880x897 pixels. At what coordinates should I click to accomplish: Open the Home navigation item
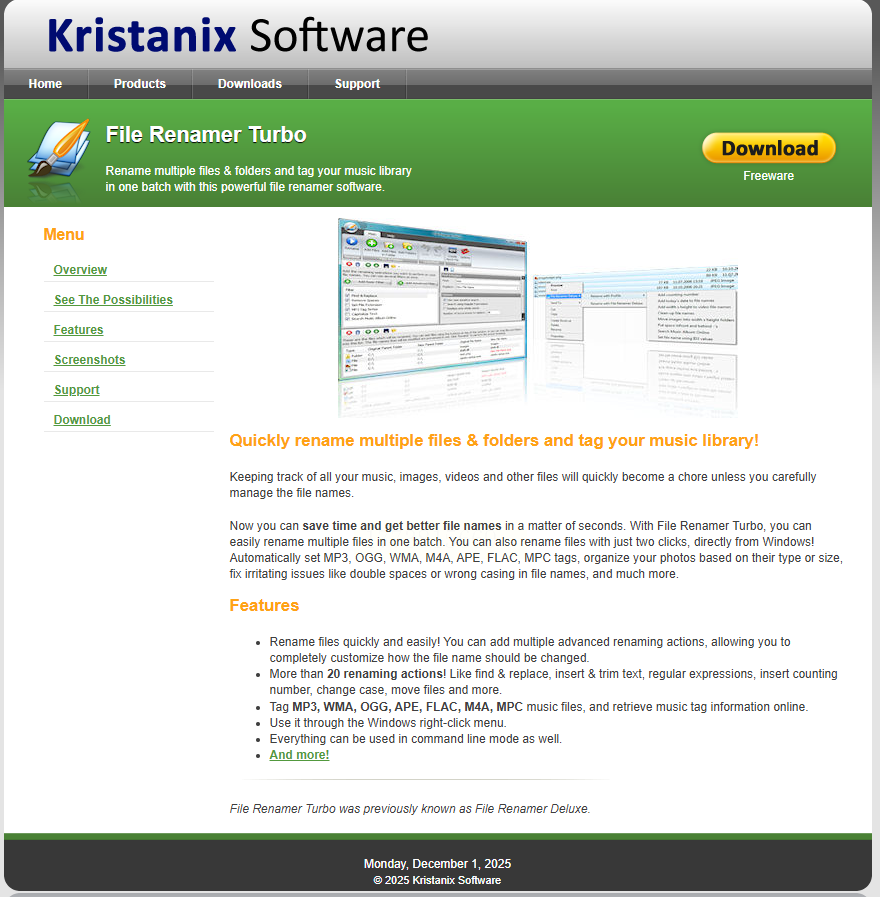45,84
